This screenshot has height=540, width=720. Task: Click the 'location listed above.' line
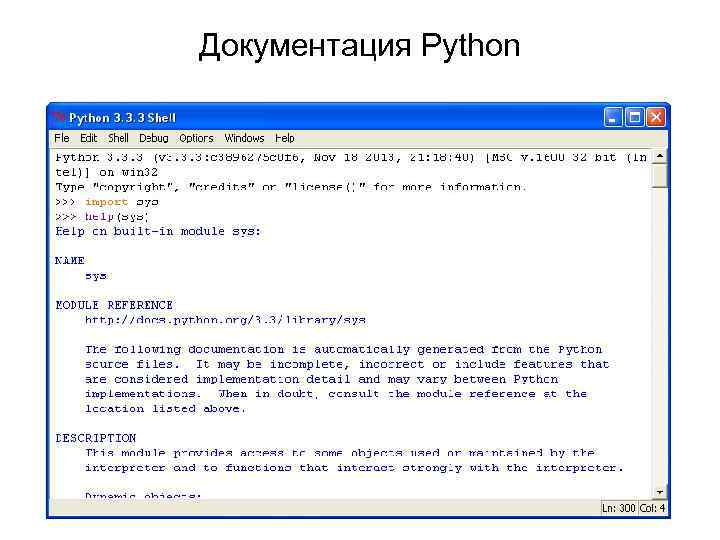coord(165,409)
